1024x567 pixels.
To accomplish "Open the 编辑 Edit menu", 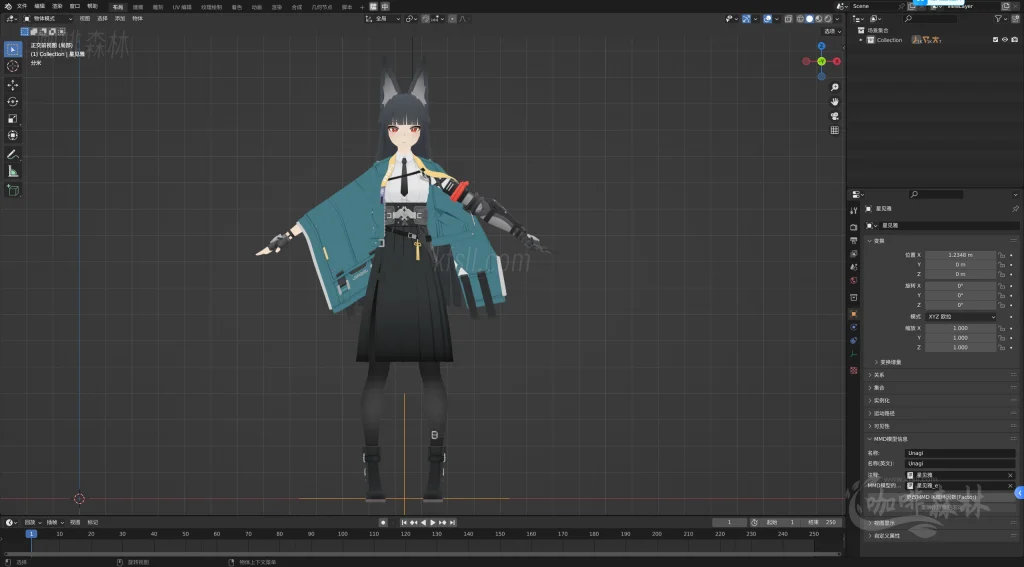I will tap(40, 7).
